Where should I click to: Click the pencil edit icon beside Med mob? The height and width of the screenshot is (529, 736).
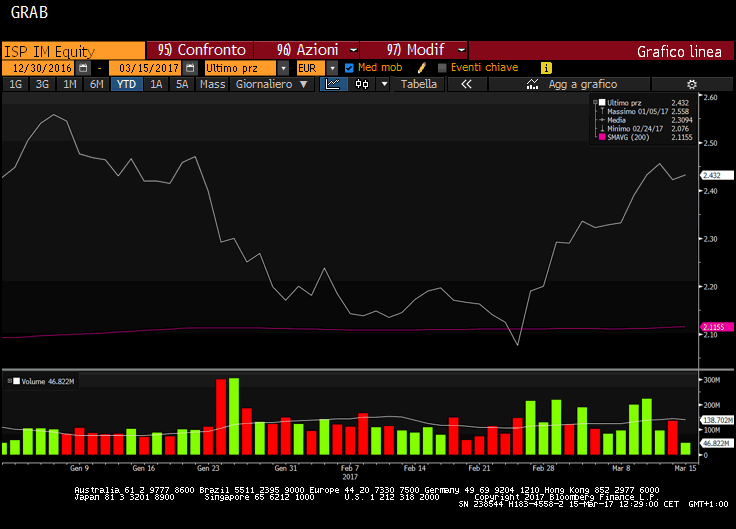[423, 67]
